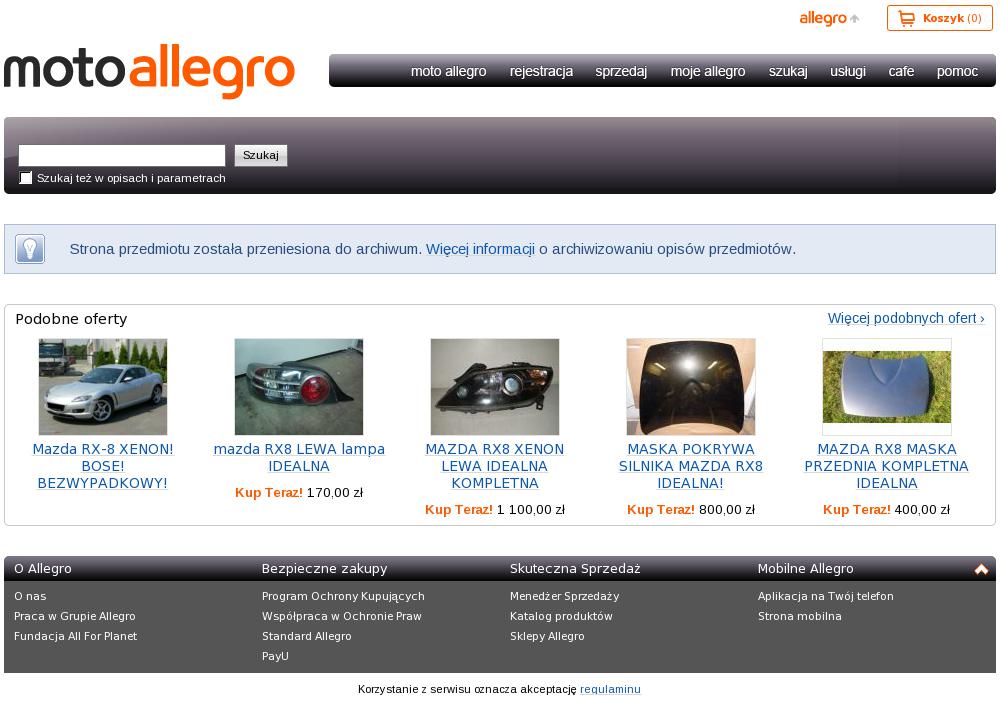
Task: Click the footer scroll-to-top arrow icon
Action: click(981, 569)
